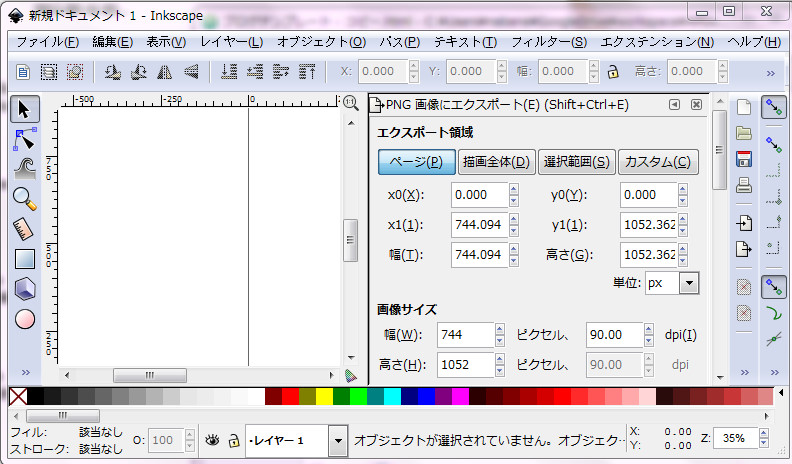
Task: Open palette menu arrow at right
Action: click(x=781, y=393)
